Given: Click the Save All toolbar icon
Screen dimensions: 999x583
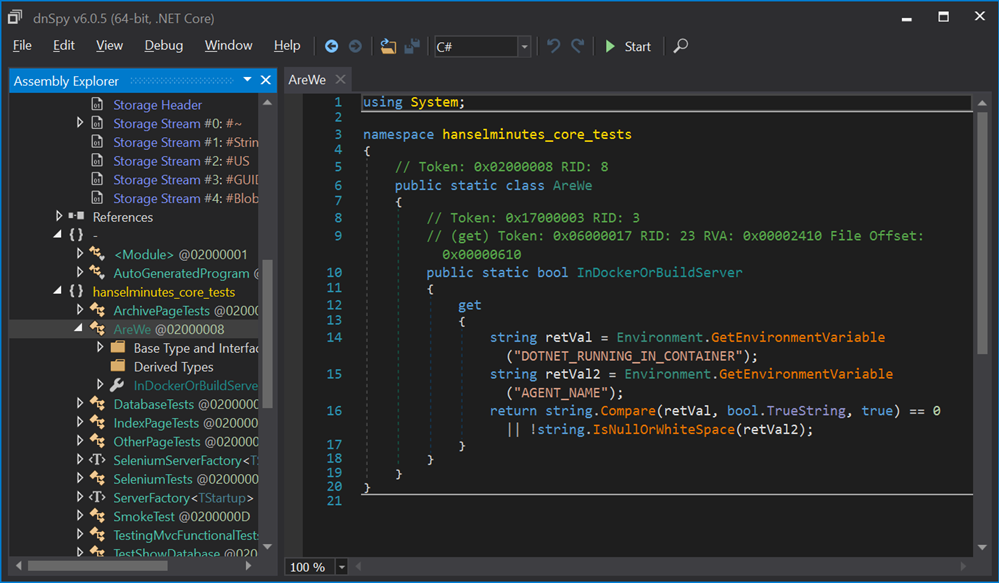Looking at the screenshot, I should click(x=411, y=46).
